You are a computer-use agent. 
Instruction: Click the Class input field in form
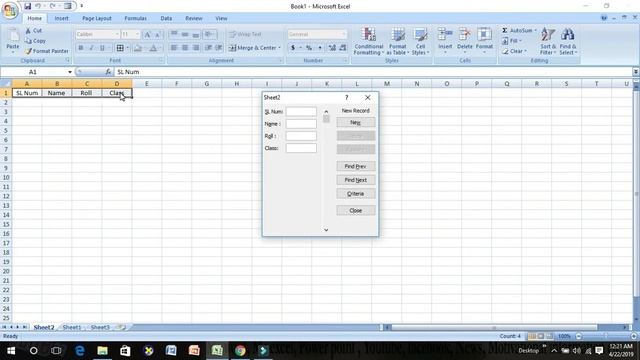[x=301, y=148]
